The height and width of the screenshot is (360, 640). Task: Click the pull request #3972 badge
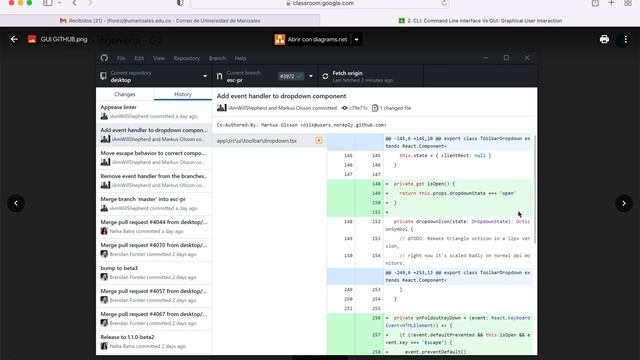291,76
